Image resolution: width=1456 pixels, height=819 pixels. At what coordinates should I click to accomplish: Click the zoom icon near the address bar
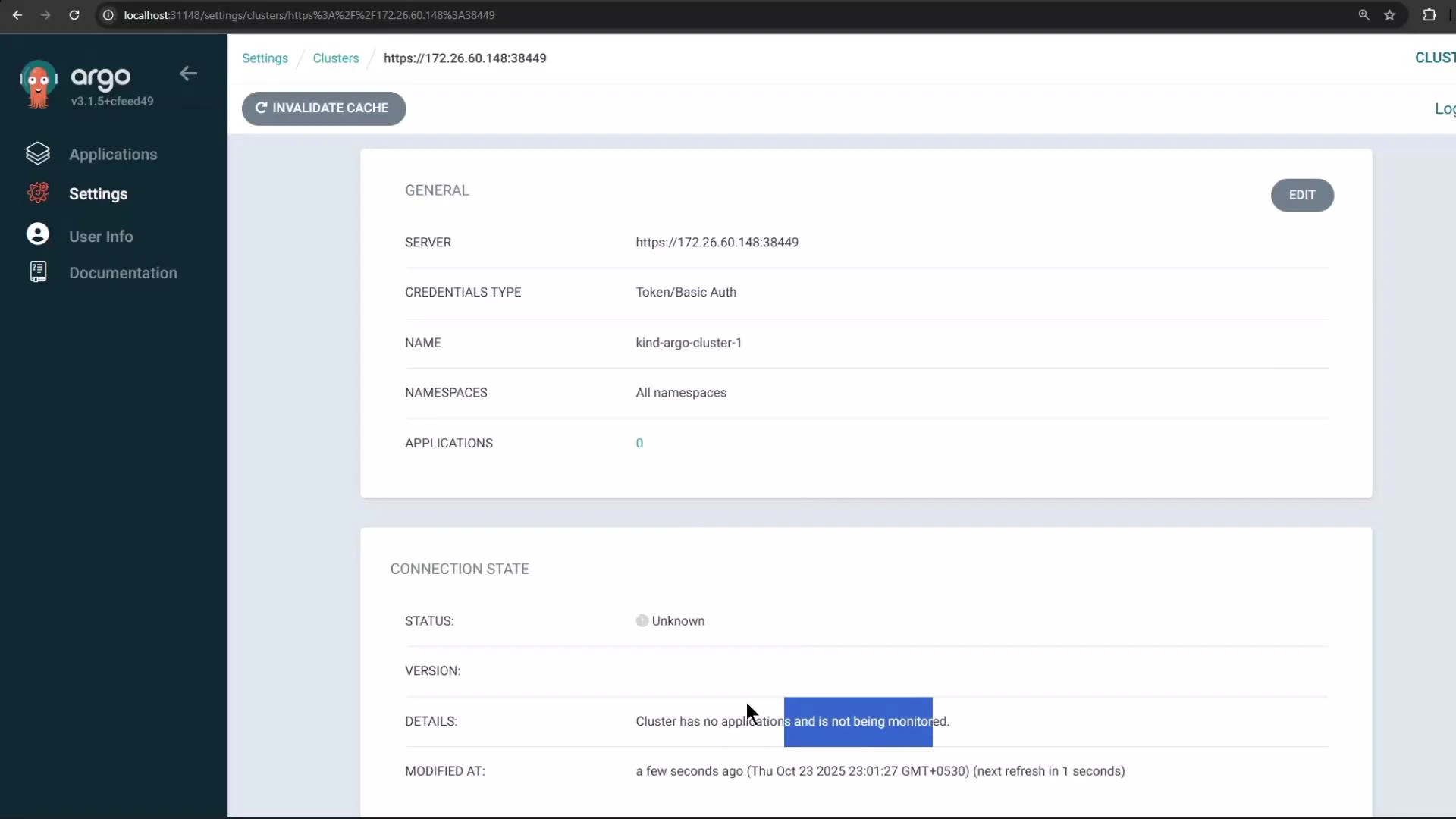[1363, 15]
